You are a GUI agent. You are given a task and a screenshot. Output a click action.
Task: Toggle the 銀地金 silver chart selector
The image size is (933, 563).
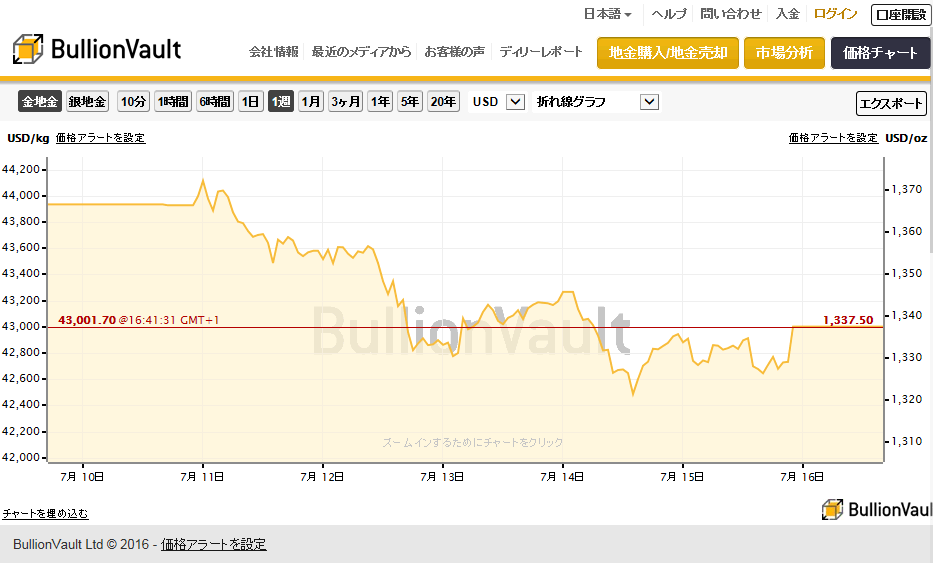coord(87,102)
